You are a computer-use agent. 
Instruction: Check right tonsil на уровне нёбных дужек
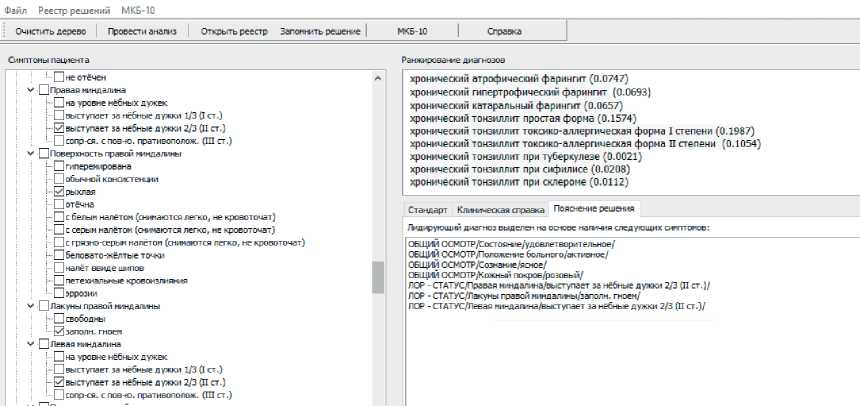[59, 103]
